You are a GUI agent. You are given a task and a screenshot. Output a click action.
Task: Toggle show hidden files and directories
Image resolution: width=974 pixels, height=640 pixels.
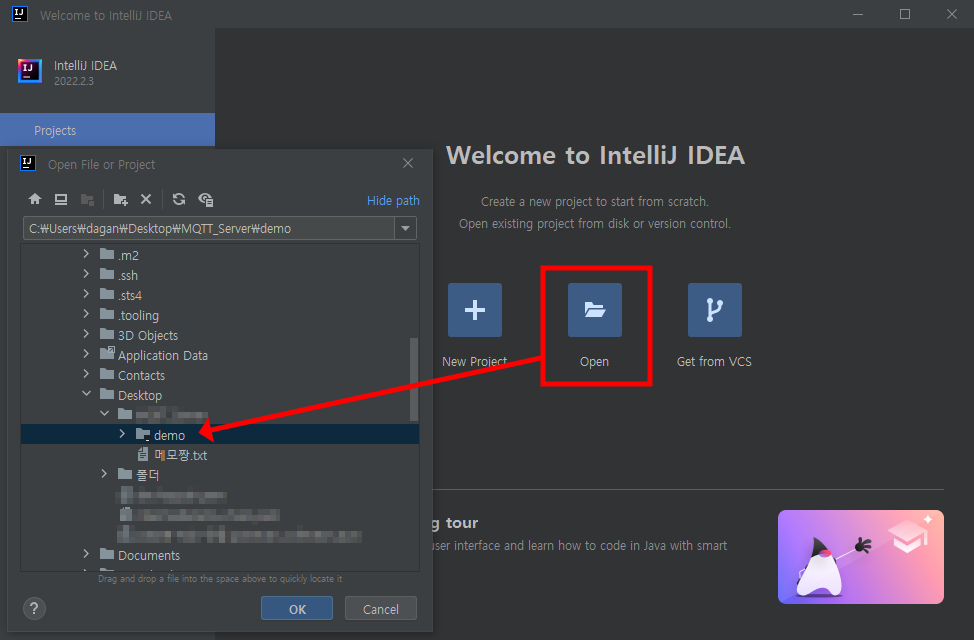coord(206,199)
